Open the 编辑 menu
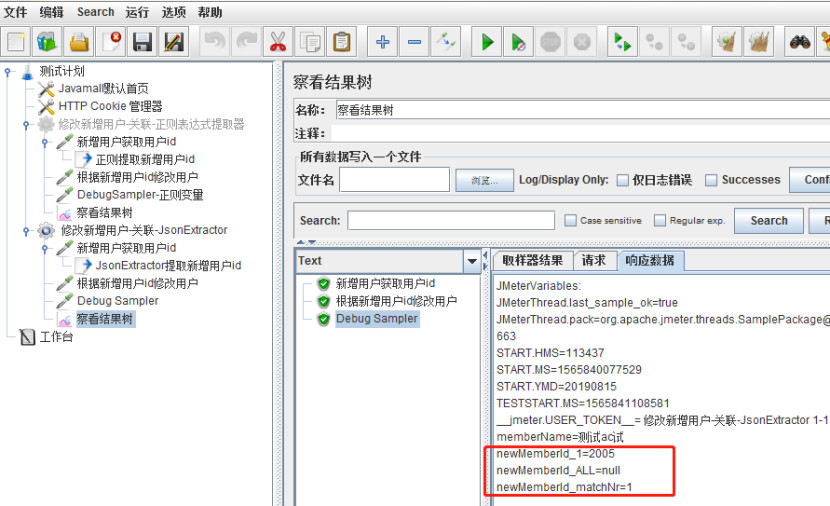Image resolution: width=830 pixels, height=506 pixels. tap(51, 12)
